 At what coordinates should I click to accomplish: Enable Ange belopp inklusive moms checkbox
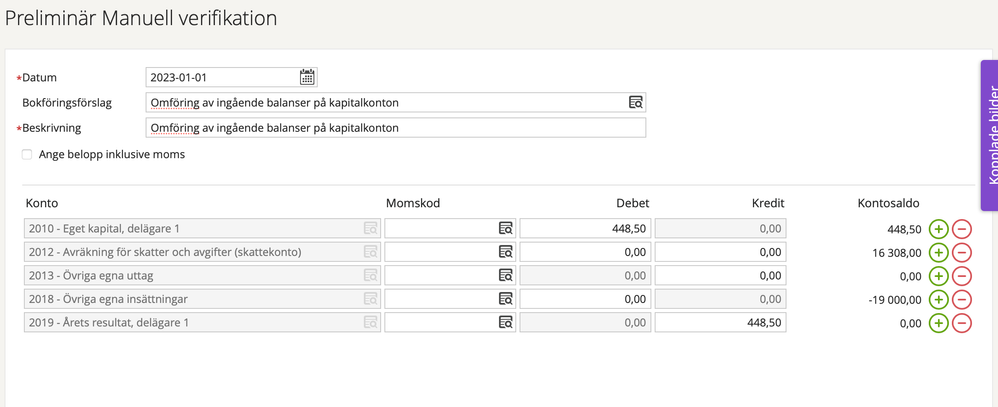[x=27, y=155]
